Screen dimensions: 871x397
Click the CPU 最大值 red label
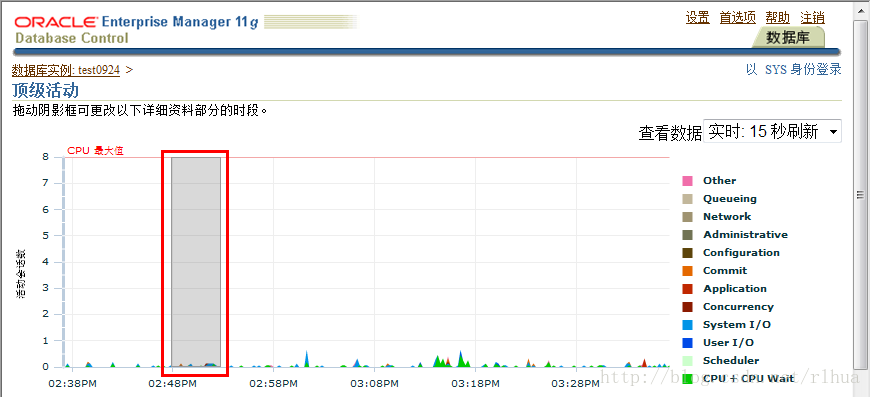pos(96,151)
